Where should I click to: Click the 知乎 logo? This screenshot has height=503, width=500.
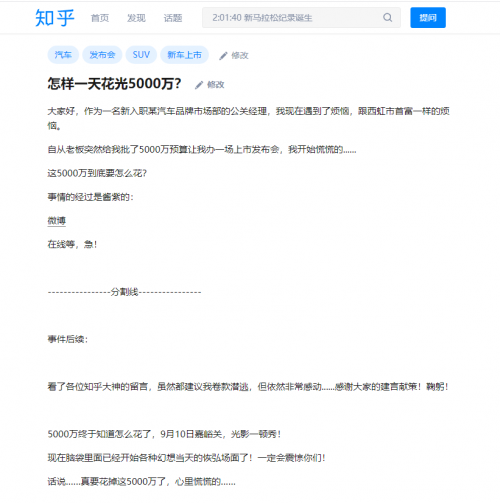tap(55, 18)
